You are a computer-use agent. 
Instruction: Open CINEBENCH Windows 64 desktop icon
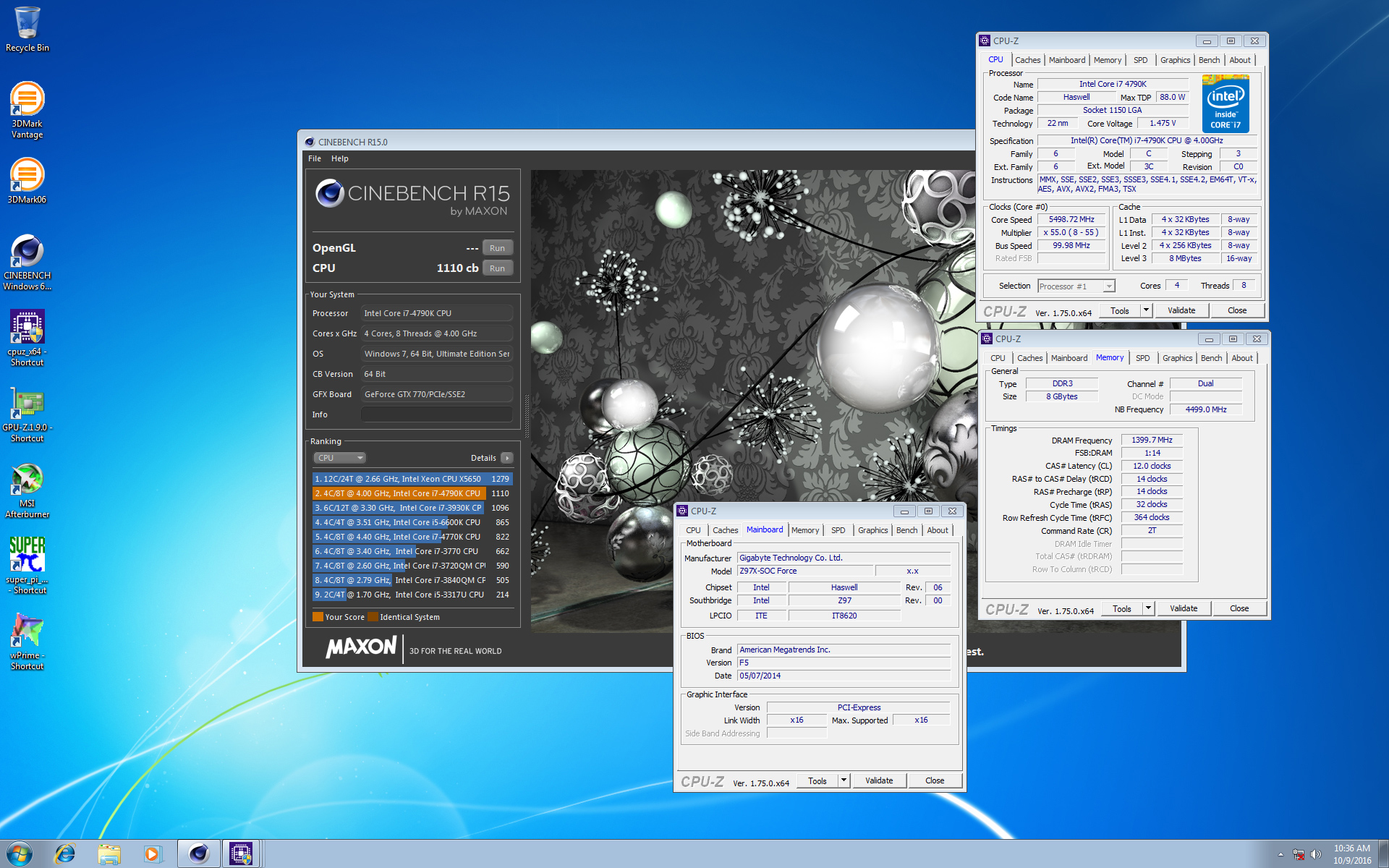27,262
